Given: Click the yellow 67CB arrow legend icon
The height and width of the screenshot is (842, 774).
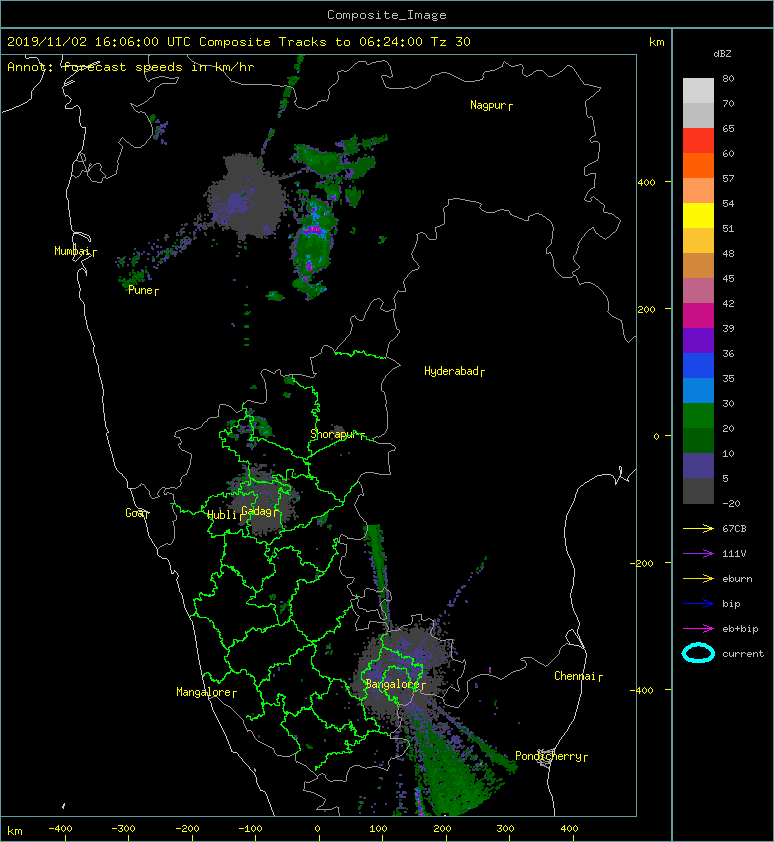Looking at the screenshot, I should [698, 529].
